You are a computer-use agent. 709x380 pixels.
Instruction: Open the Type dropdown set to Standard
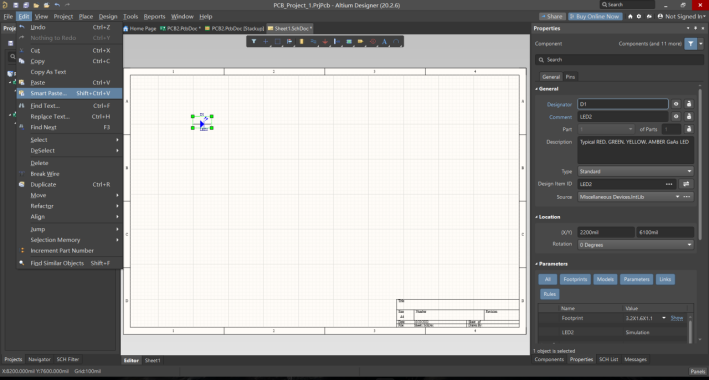click(635, 171)
